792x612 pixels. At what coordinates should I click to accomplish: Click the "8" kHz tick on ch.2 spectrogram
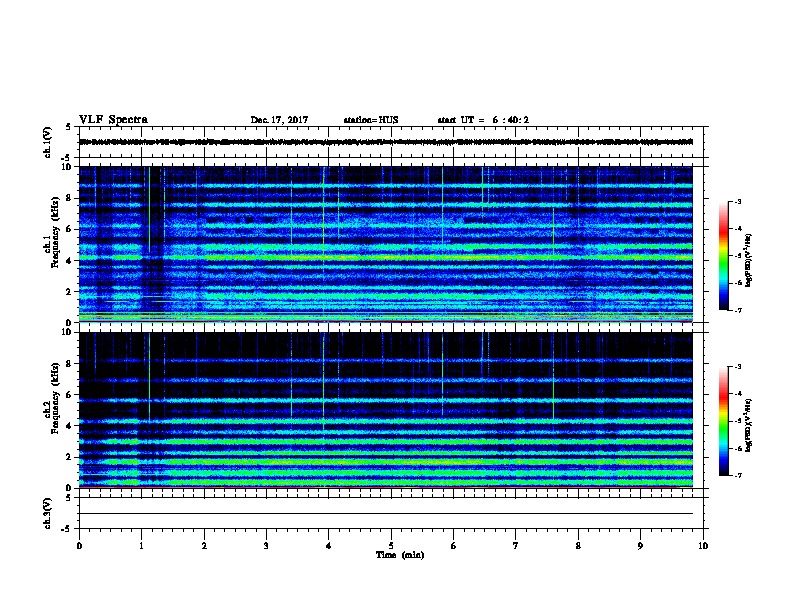(71, 364)
